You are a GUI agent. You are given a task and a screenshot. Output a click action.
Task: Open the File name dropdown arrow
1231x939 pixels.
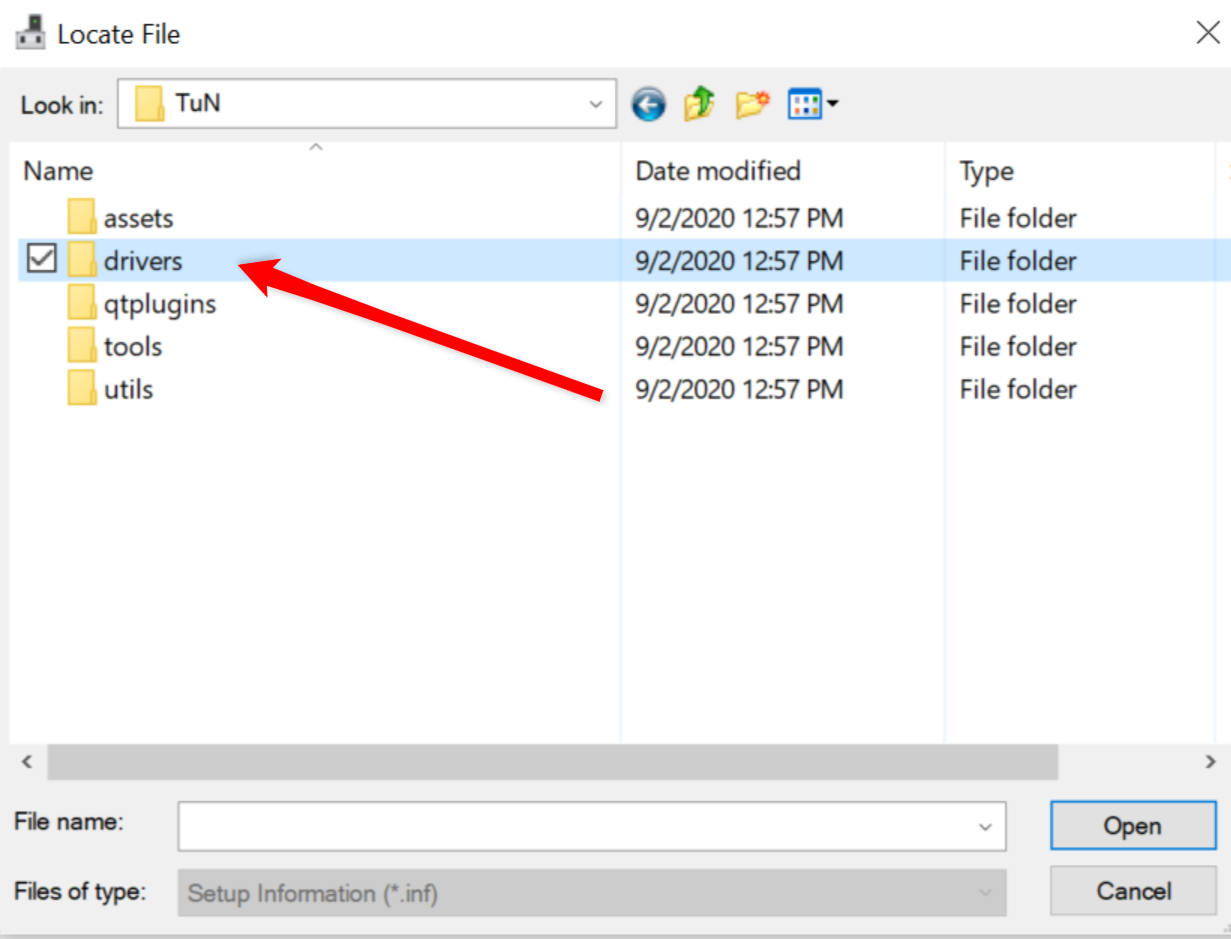pyautogui.click(x=985, y=826)
